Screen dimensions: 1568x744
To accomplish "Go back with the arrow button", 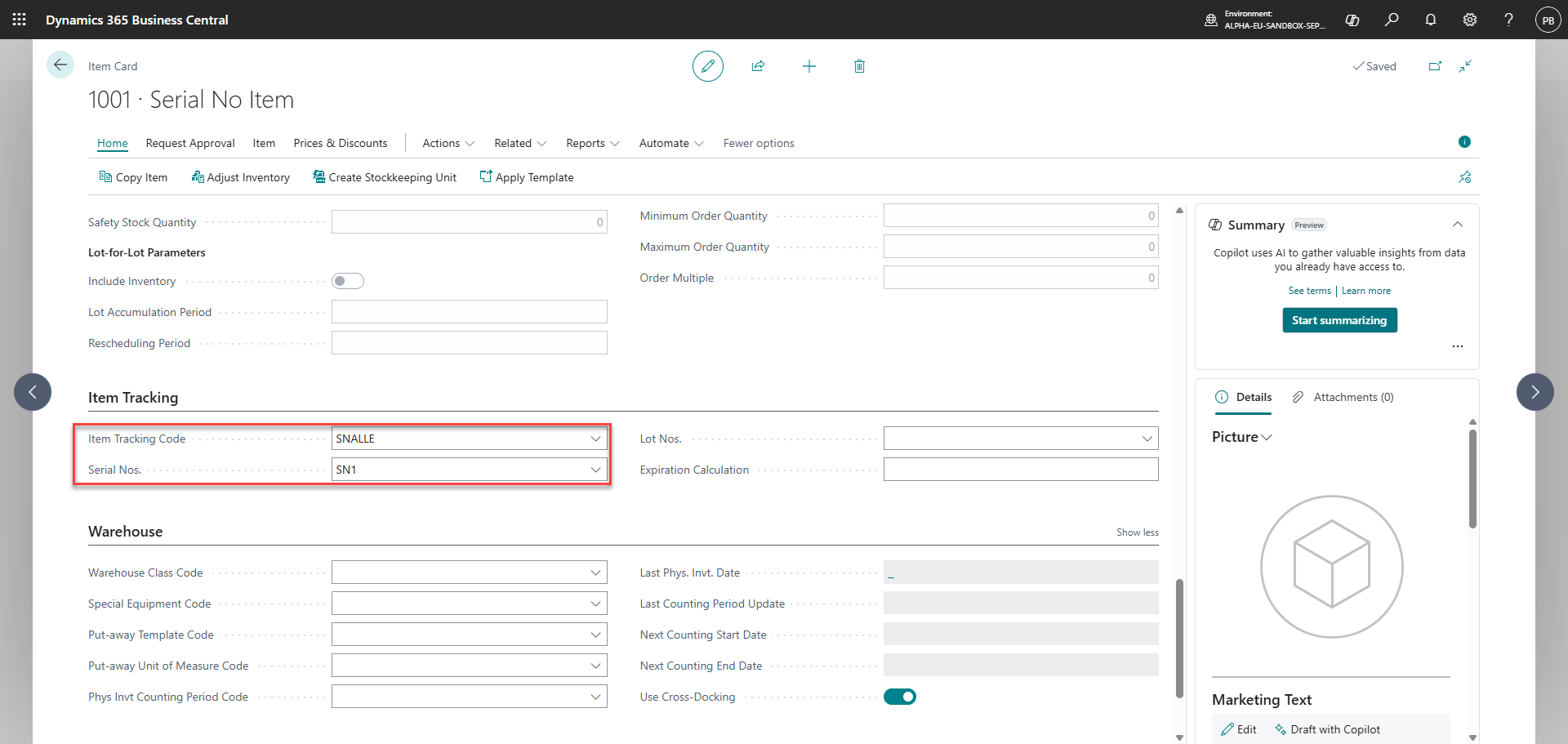I will click(60, 65).
